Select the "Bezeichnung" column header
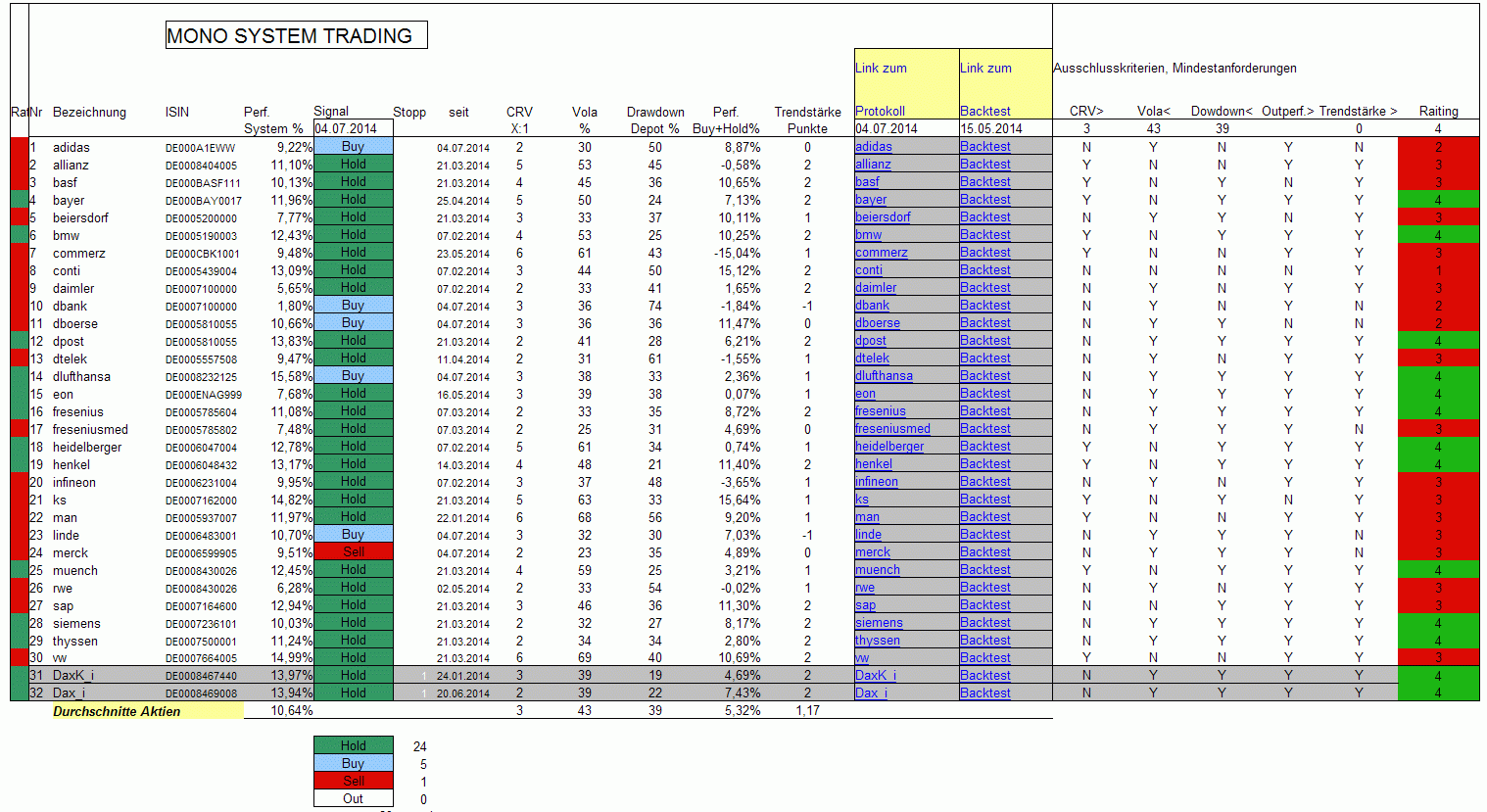Screen dimensions: 1487x812 pos(89,112)
